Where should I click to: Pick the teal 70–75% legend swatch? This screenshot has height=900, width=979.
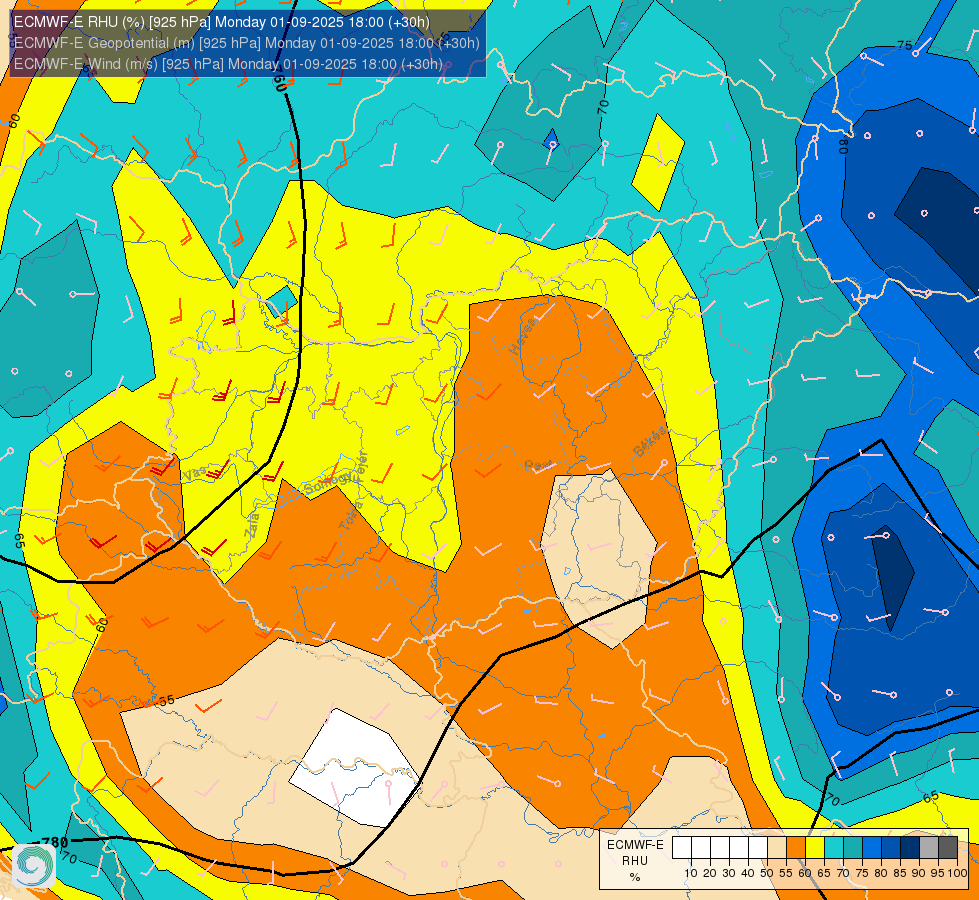tap(853, 847)
